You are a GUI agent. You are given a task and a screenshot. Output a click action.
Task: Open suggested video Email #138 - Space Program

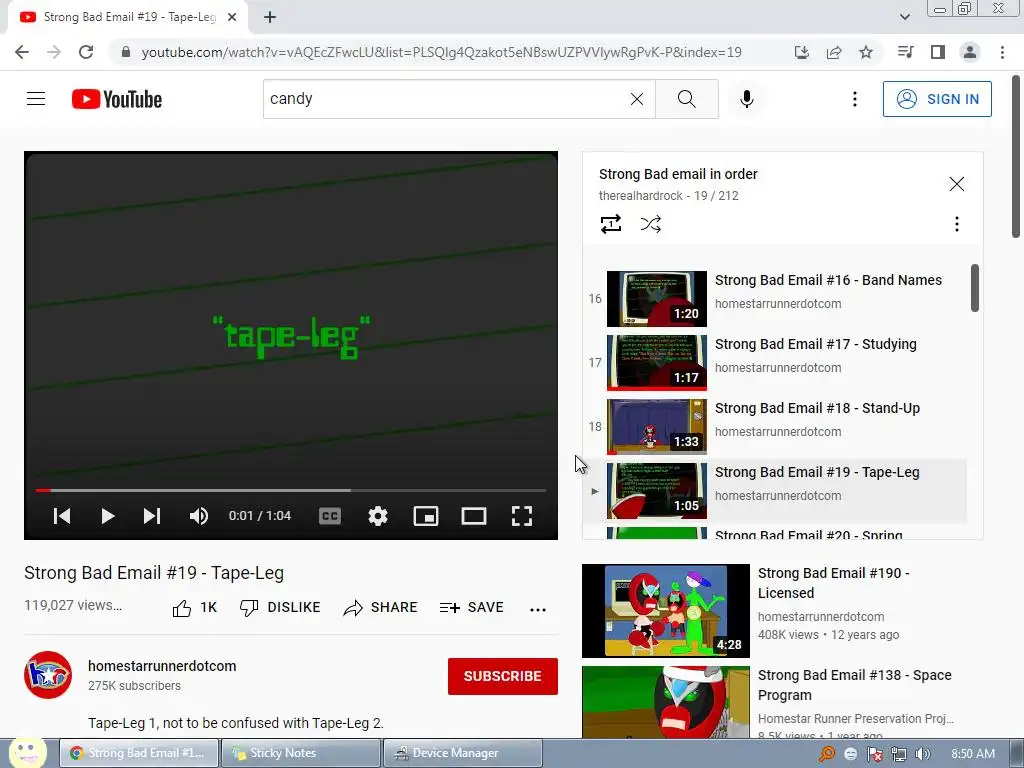click(854, 685)
